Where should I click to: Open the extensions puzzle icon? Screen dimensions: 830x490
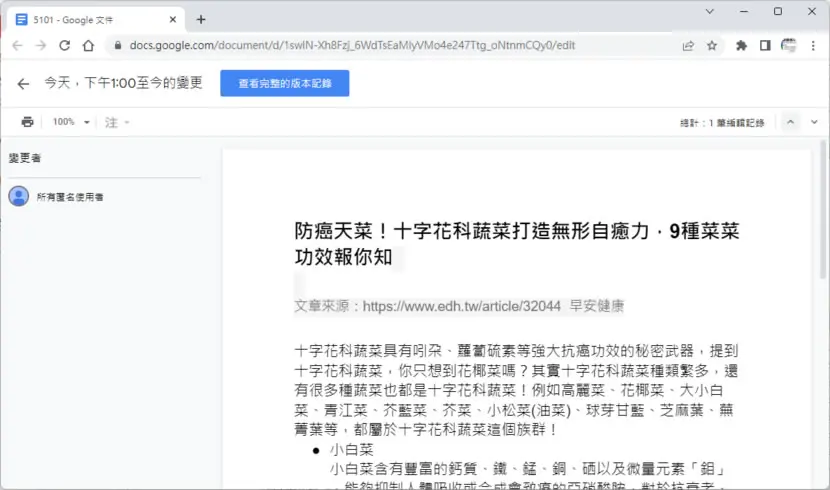(x=741, y=46)
